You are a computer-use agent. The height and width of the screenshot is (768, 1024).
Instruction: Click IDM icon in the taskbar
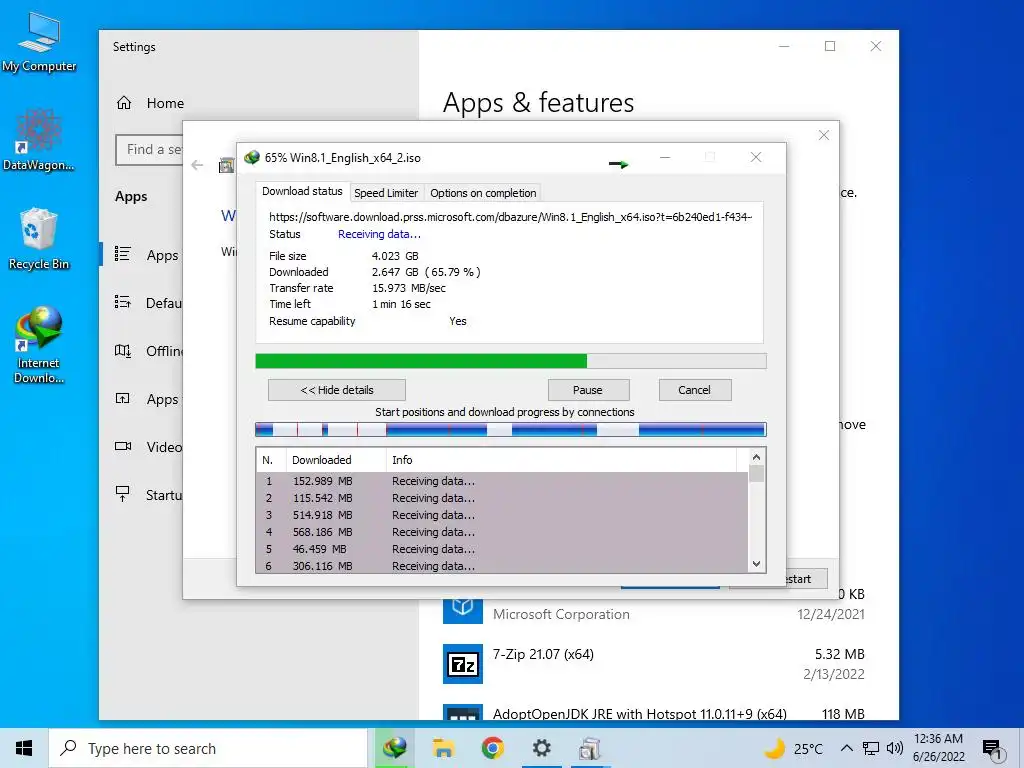pyautogui.click(x=394, y=748)
